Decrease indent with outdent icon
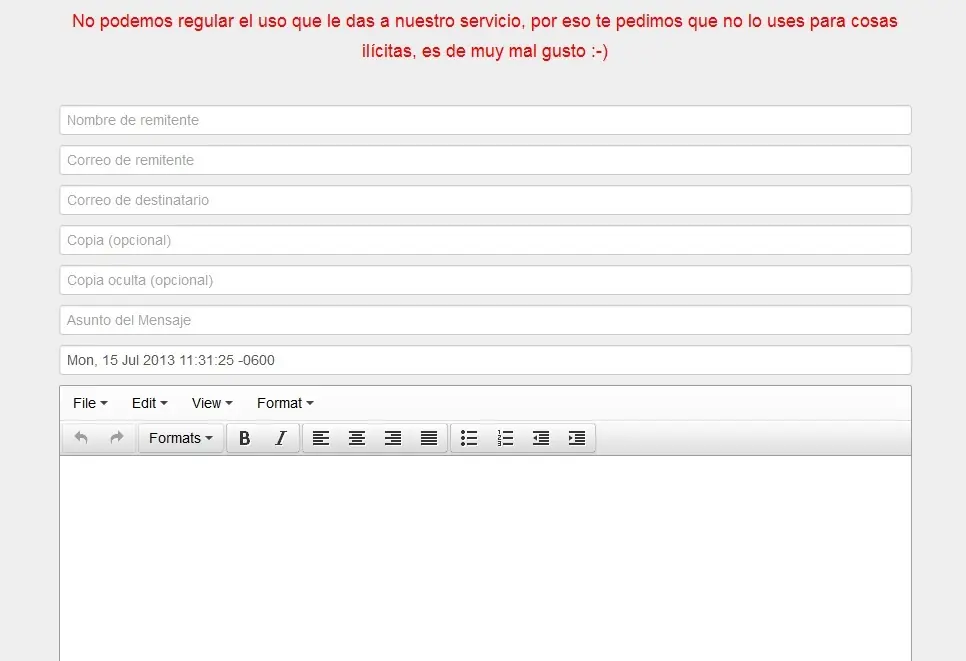This screenshot has width=966, height=661. 541,438
